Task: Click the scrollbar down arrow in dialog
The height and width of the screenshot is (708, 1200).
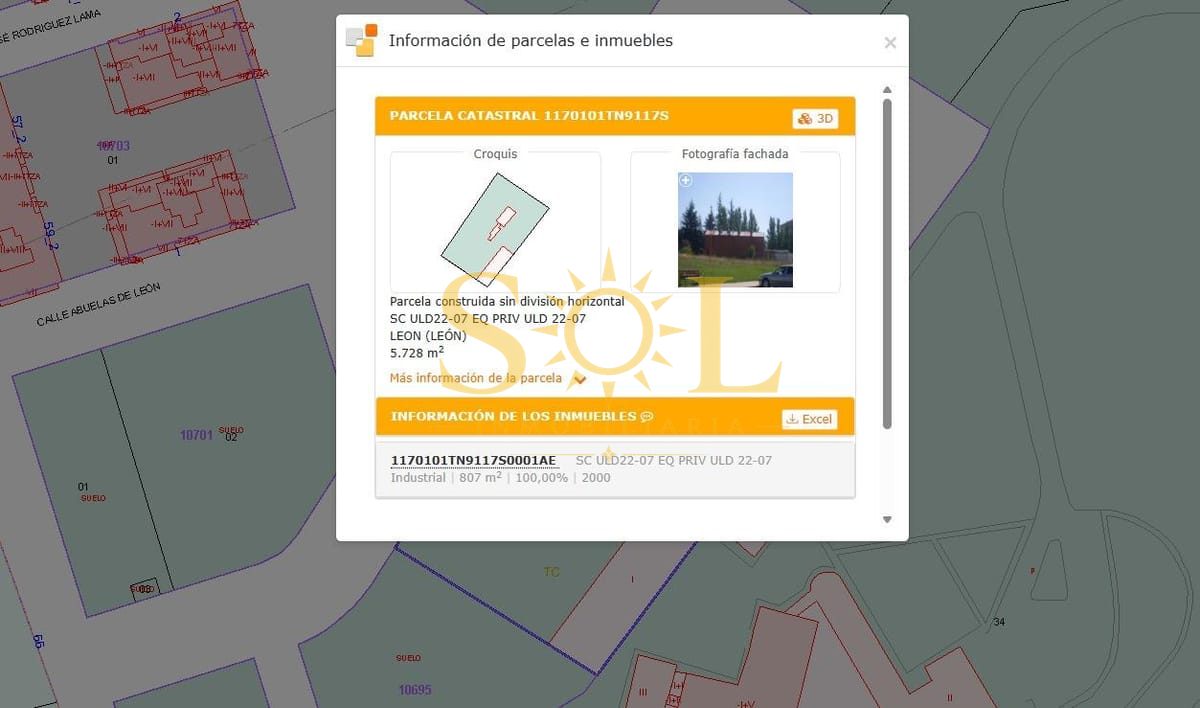Action: (x=886, y=519)
